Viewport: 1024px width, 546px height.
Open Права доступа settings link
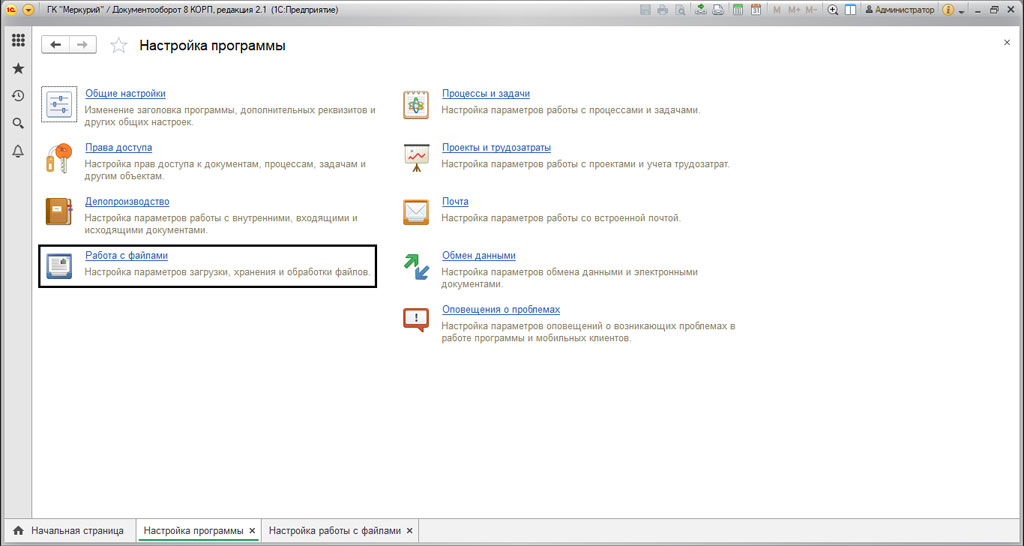tap(118, 148)
